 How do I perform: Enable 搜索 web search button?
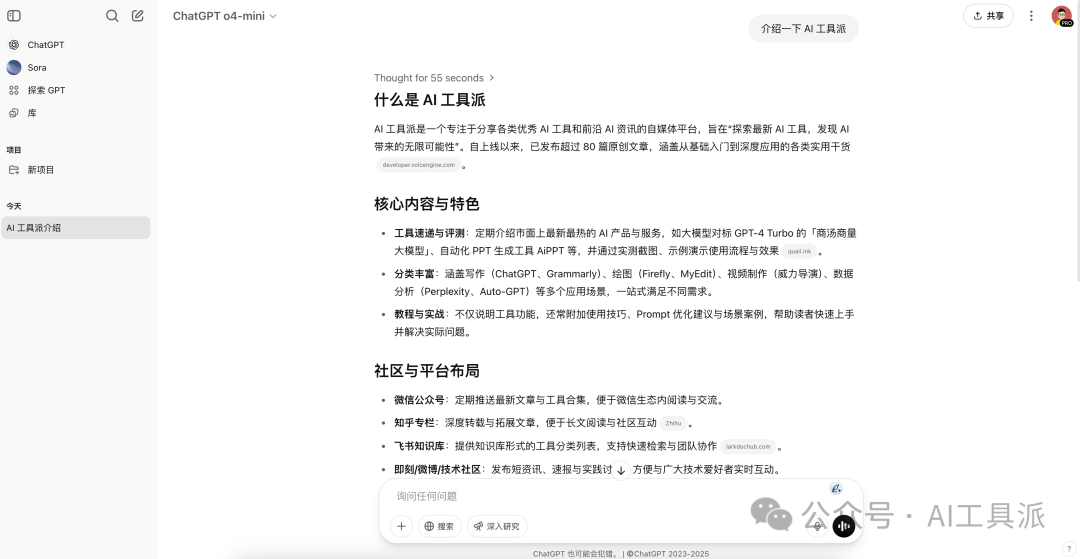pyautogui.click(x=439, y=527)
